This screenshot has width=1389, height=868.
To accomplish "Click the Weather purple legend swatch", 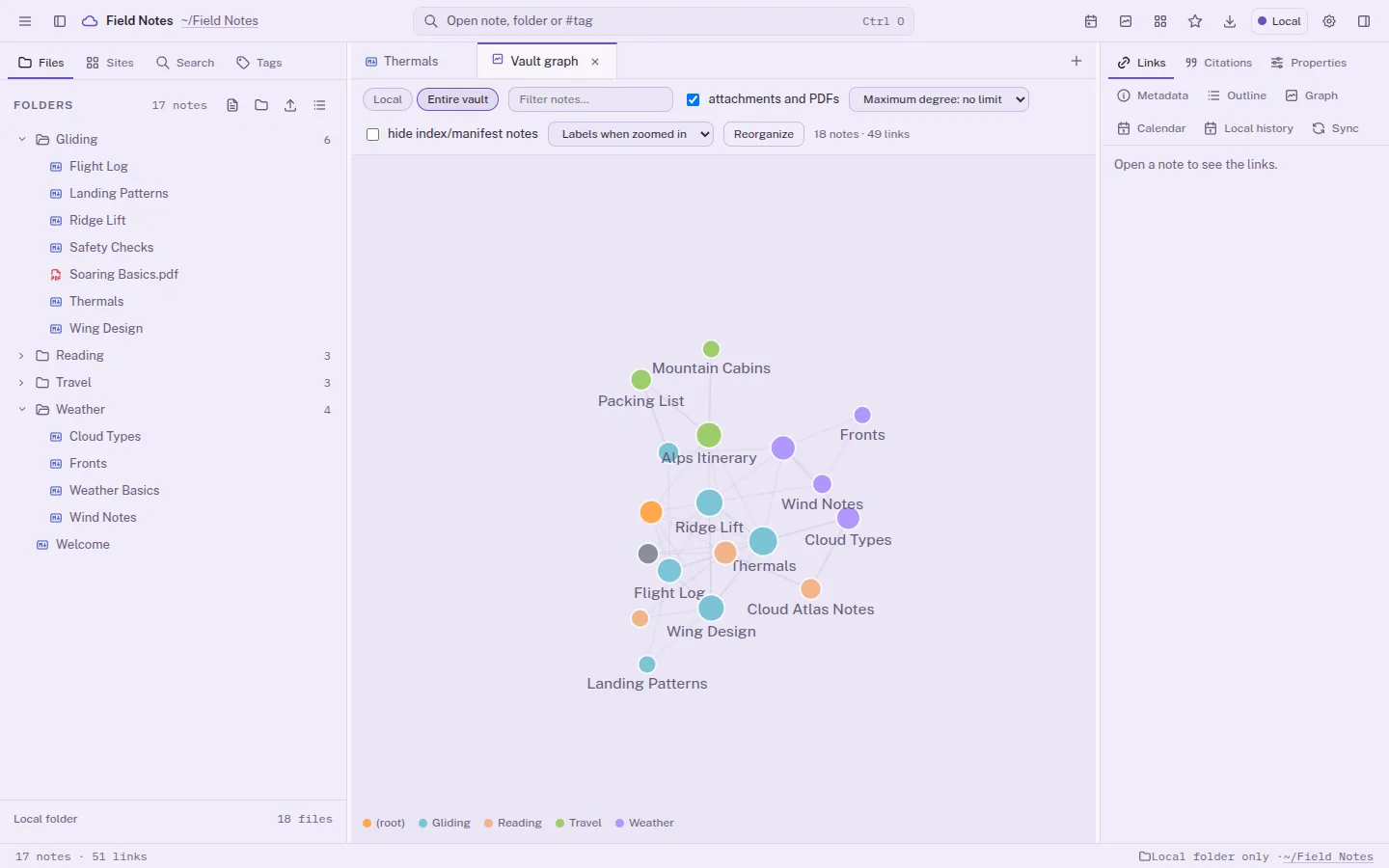I will [x=620, y=823].
